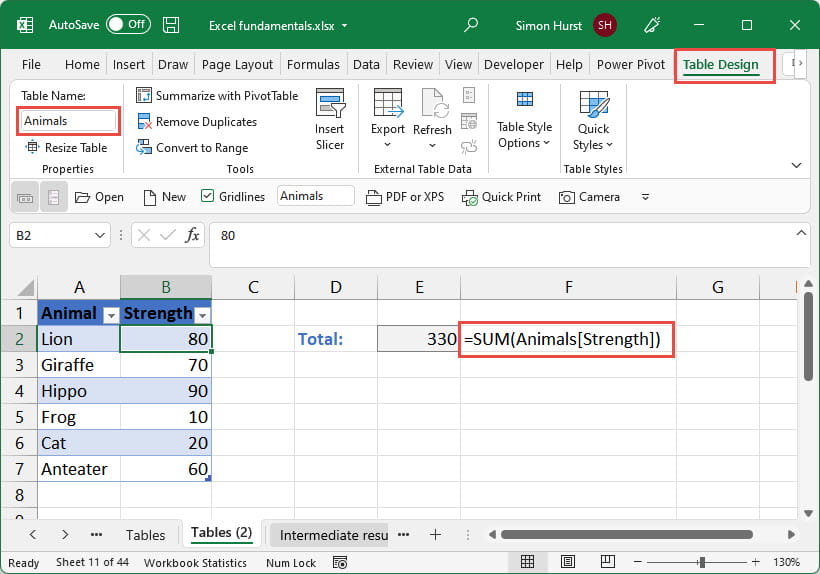The height and width of the screenshot is (574, 820).
Task: Uncheck the Gridlines checkbox
Action: tap(208, 197)
